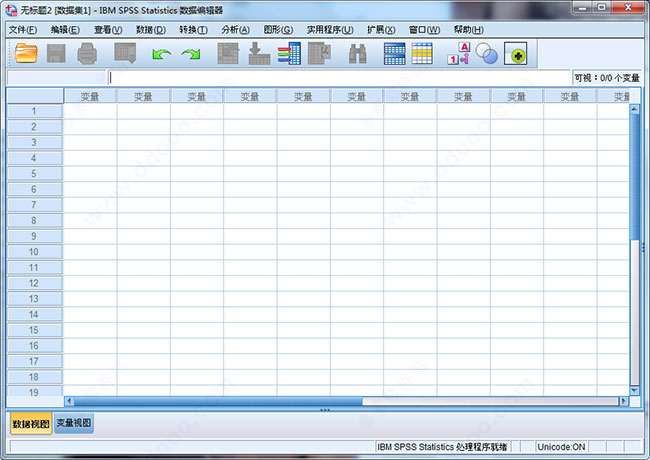Select row header 14
Viewport: 650px width, 460px height.
pos(34,315)
